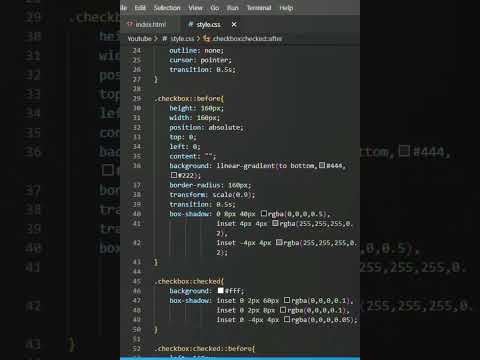This screenshot has width=480, height=360.
Task: Click the .checkbox:checked::after breadcrumb
Action: click(x=247, y=39)
